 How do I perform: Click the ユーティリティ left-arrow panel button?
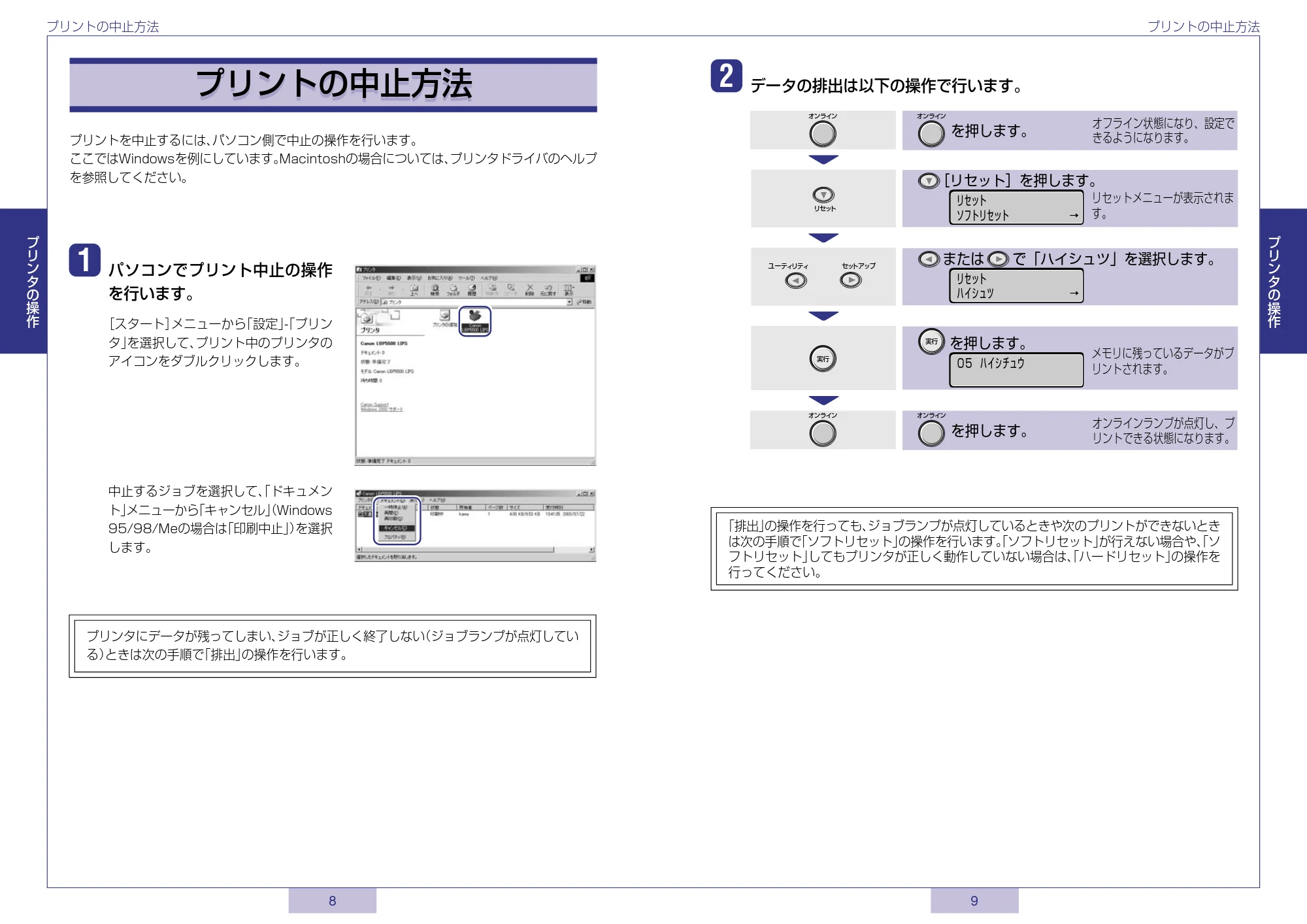click(795, 280)
